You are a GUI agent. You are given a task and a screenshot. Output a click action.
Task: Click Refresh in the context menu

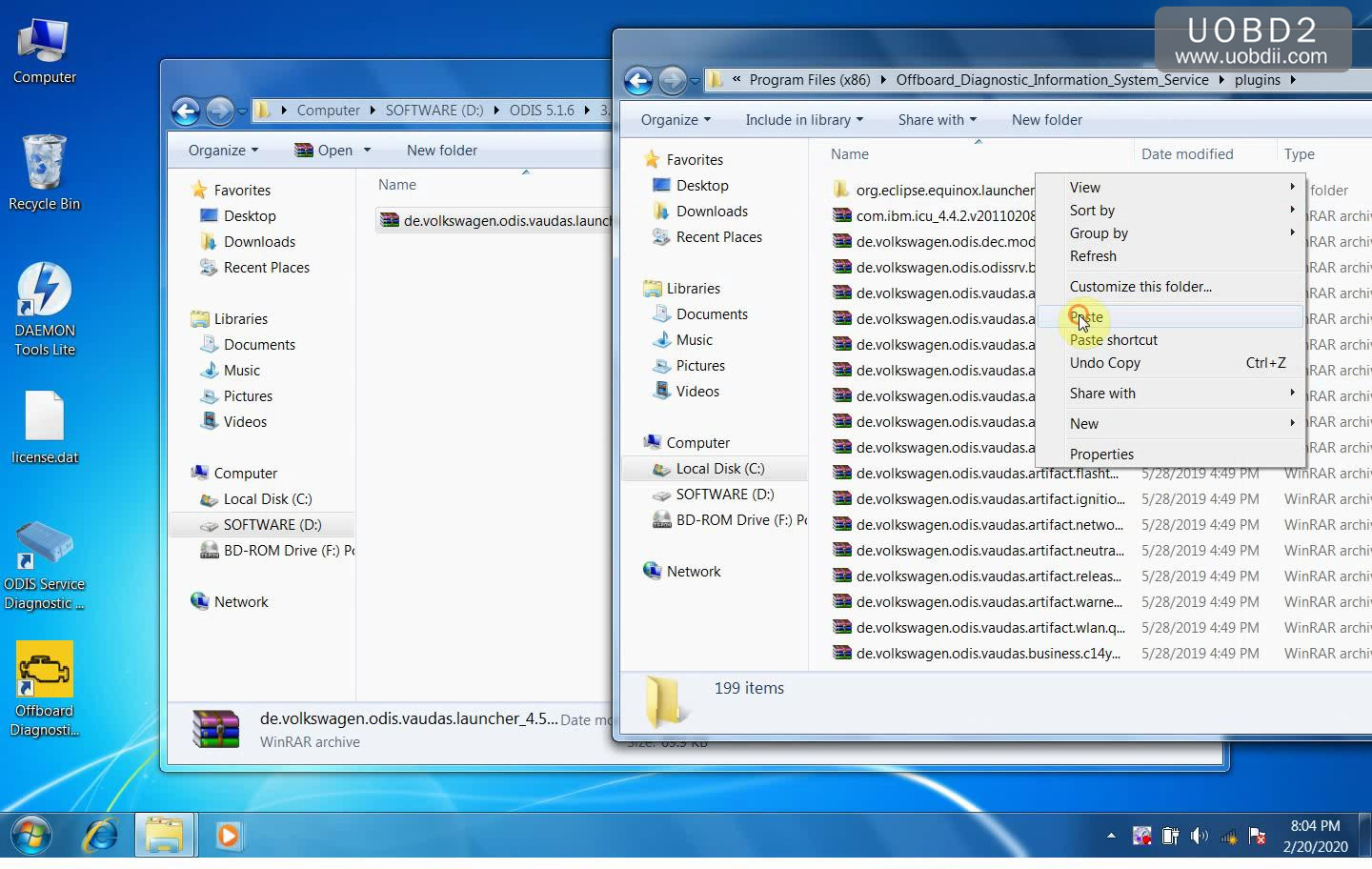click(x=1093, y=256)
